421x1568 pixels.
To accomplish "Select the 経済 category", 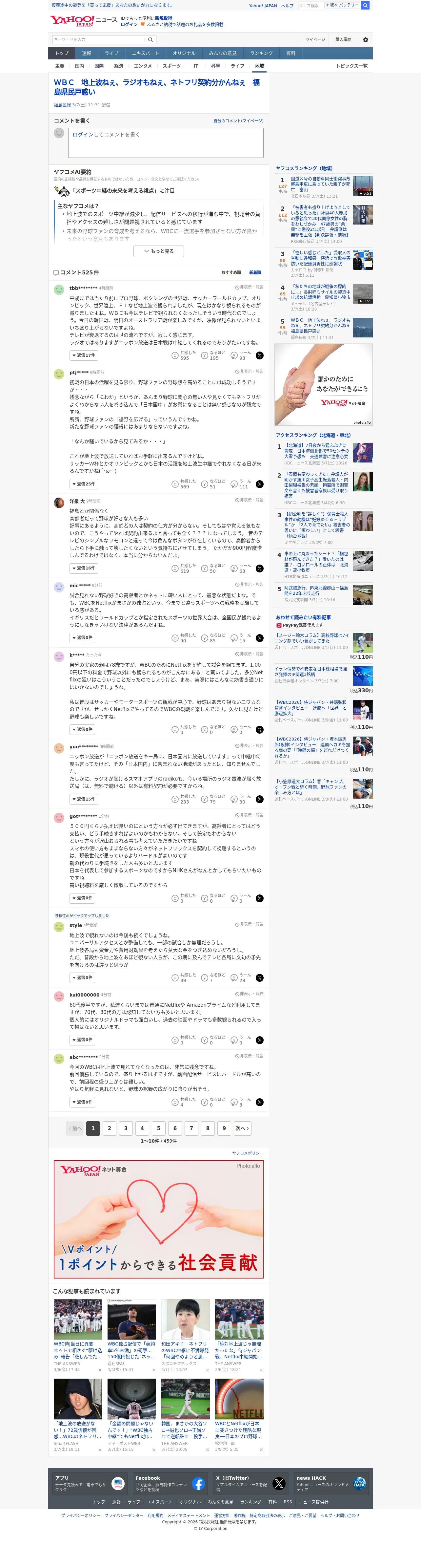I will (x=119, y=66).
